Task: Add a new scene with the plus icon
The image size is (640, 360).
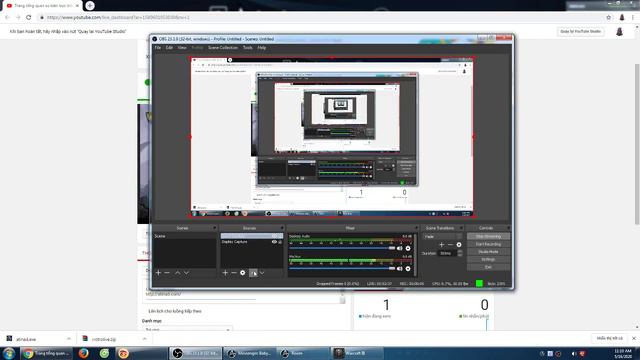Action: (x=158, y=273)
